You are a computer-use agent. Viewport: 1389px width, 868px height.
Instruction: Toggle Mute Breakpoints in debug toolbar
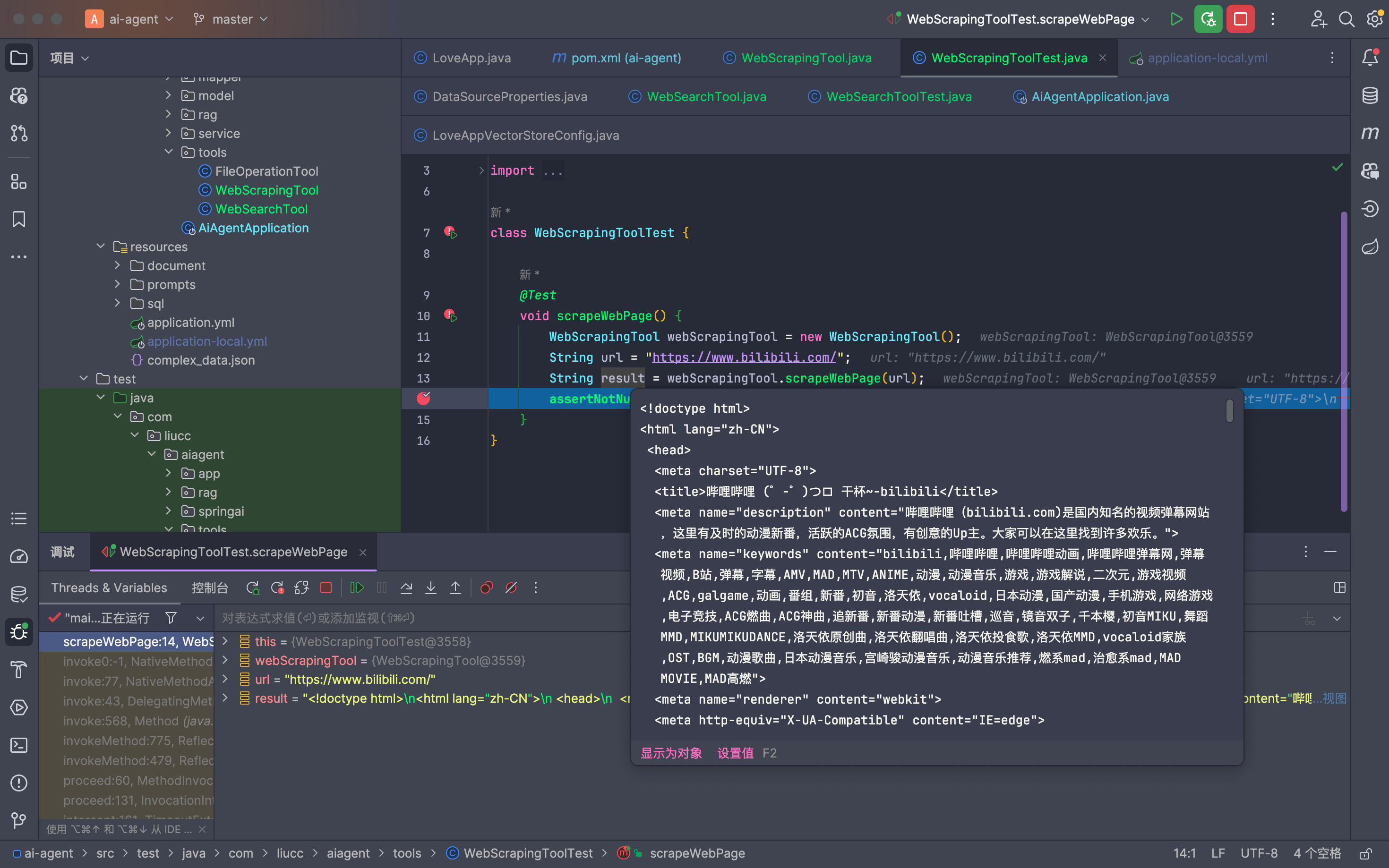[x=511, y=588]
